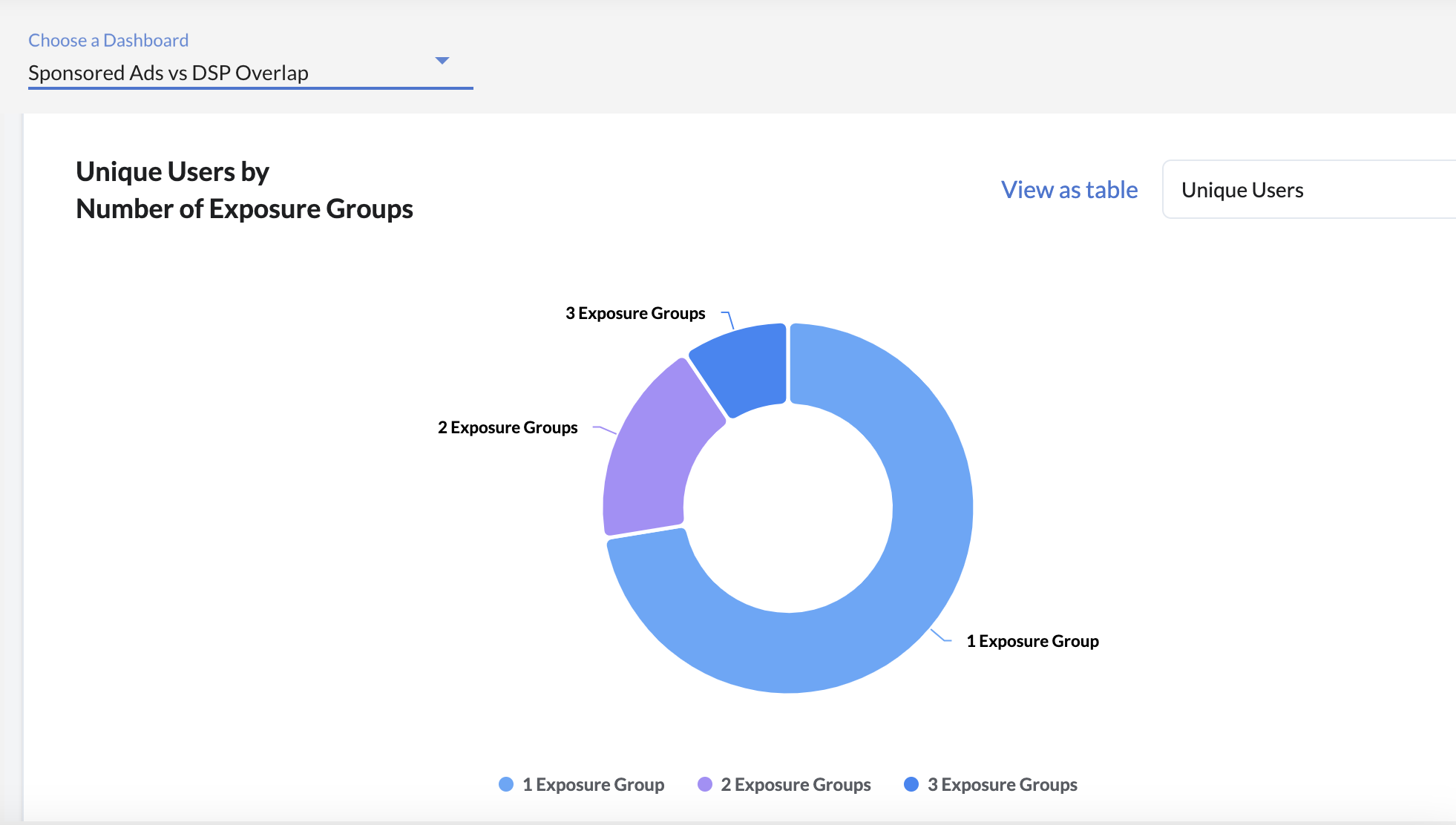1456x825 pixels.
Task: Click Sponsored Ads vs DSP Overlap selection
Action: (168, 73)
